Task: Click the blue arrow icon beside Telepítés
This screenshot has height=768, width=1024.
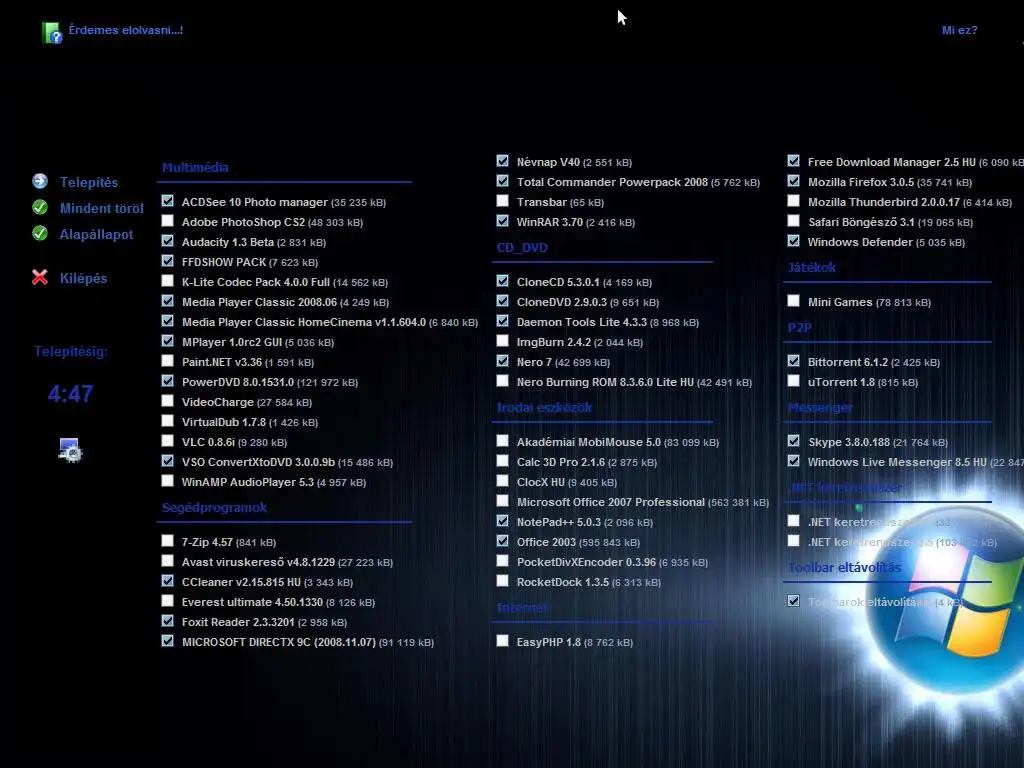Action: (x=40, y=181)
